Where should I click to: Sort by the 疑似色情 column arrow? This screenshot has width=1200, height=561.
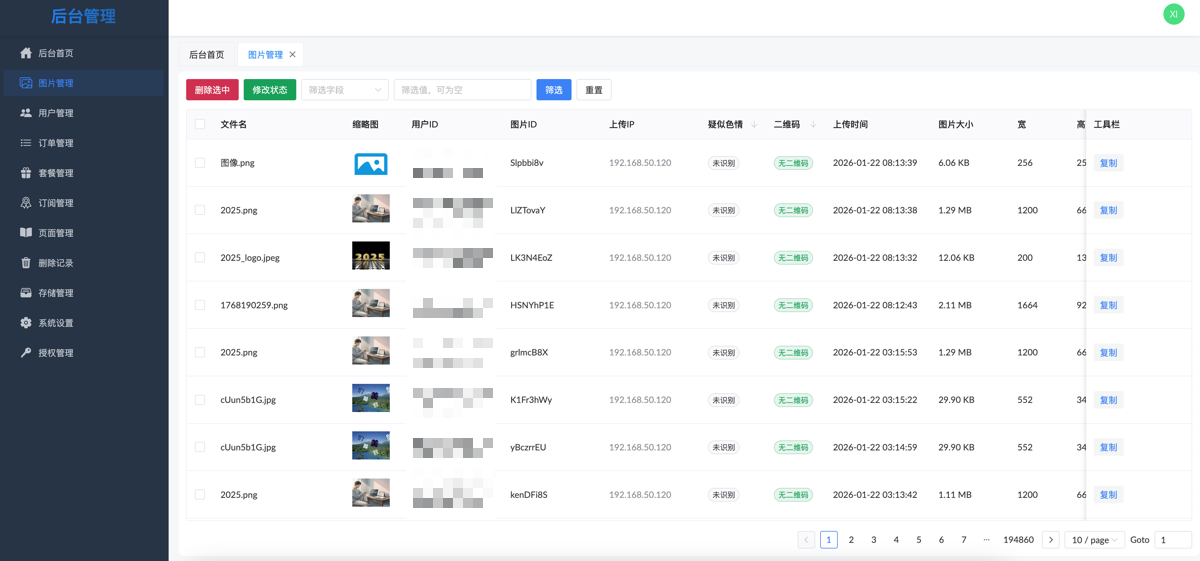click(x=755, y=125)
